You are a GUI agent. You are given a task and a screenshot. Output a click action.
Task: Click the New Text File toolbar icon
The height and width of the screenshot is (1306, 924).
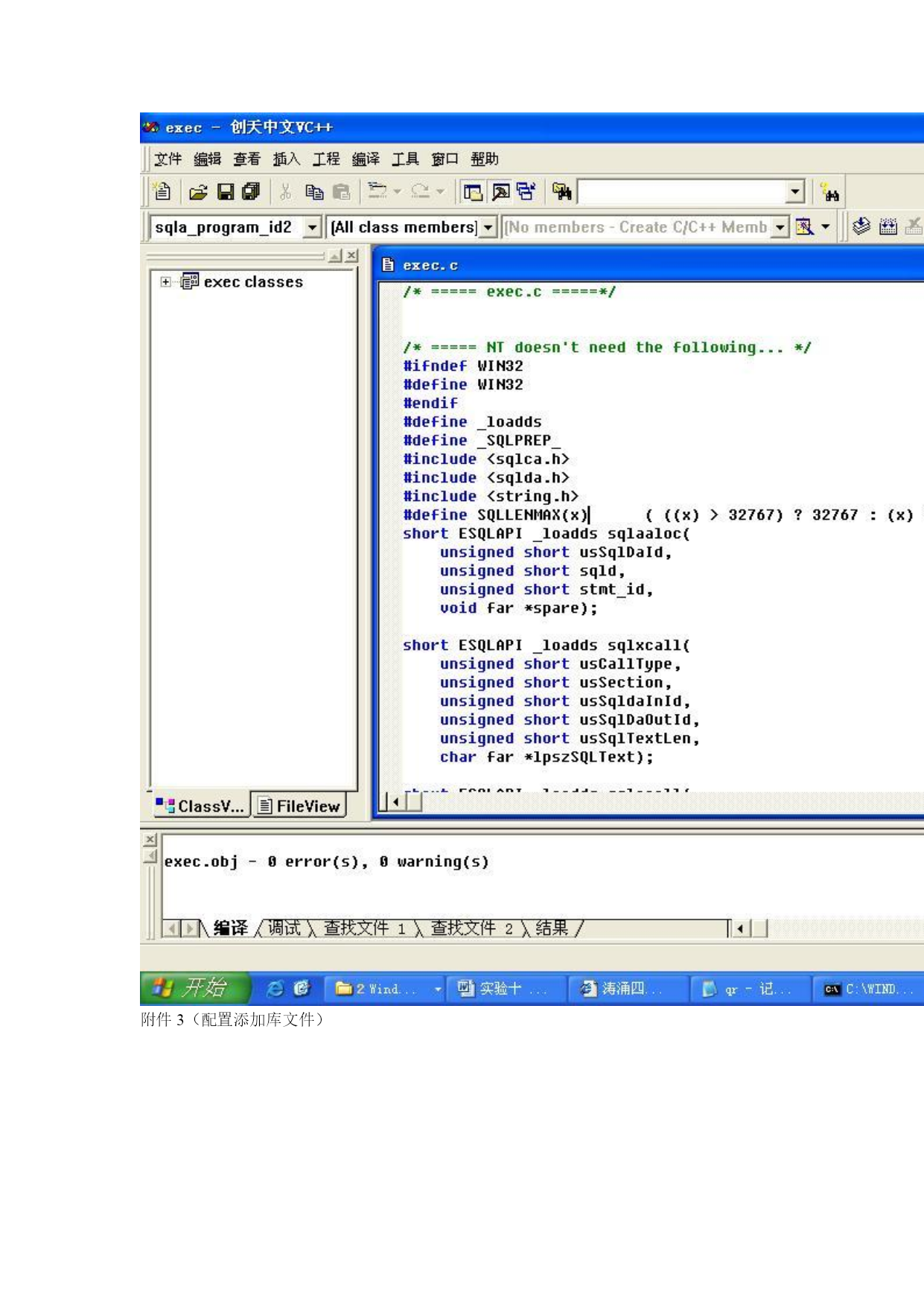(162, 192)
